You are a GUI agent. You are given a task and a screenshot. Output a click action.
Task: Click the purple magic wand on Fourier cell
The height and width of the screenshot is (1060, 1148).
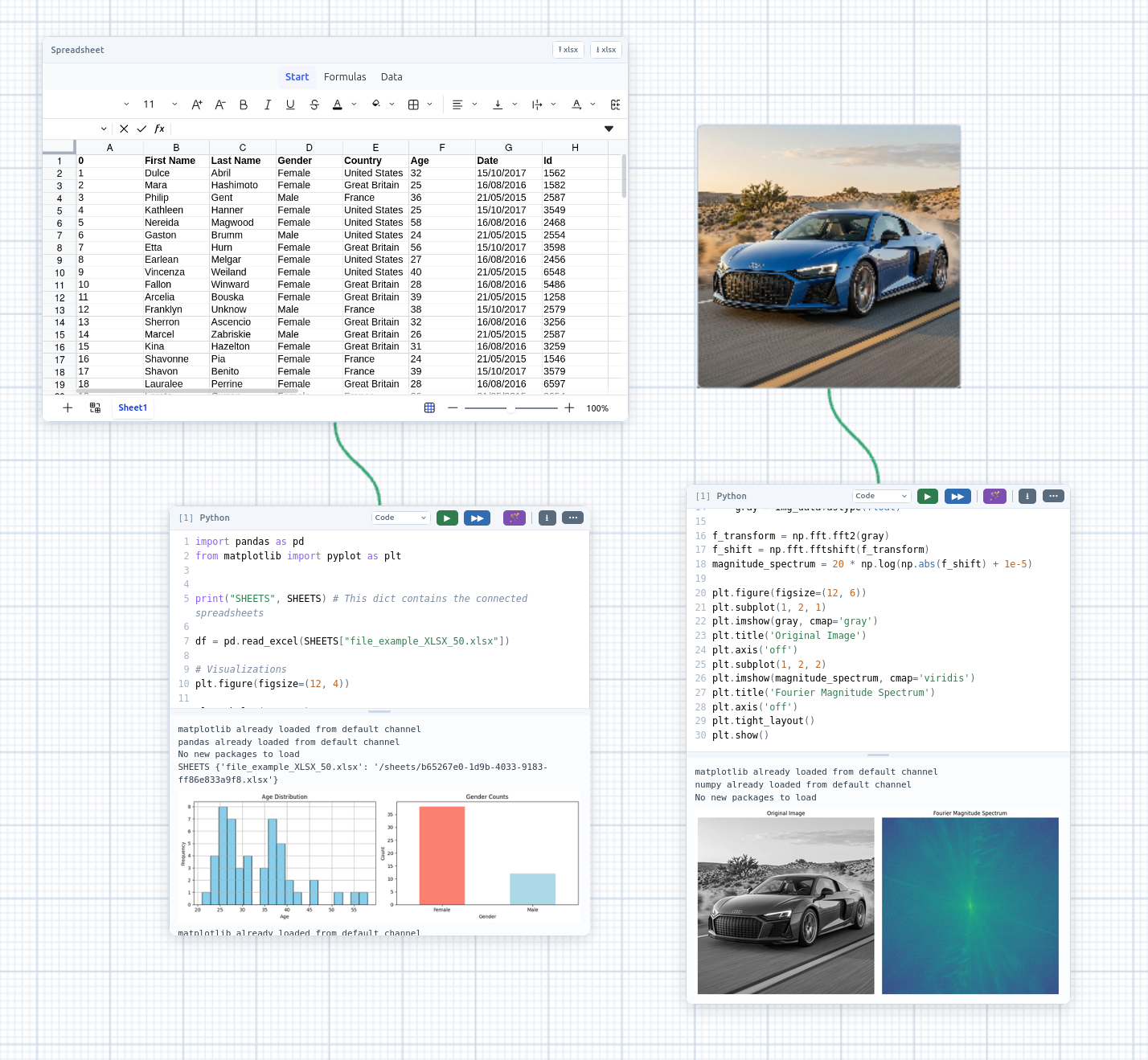[x=995, y=497]
